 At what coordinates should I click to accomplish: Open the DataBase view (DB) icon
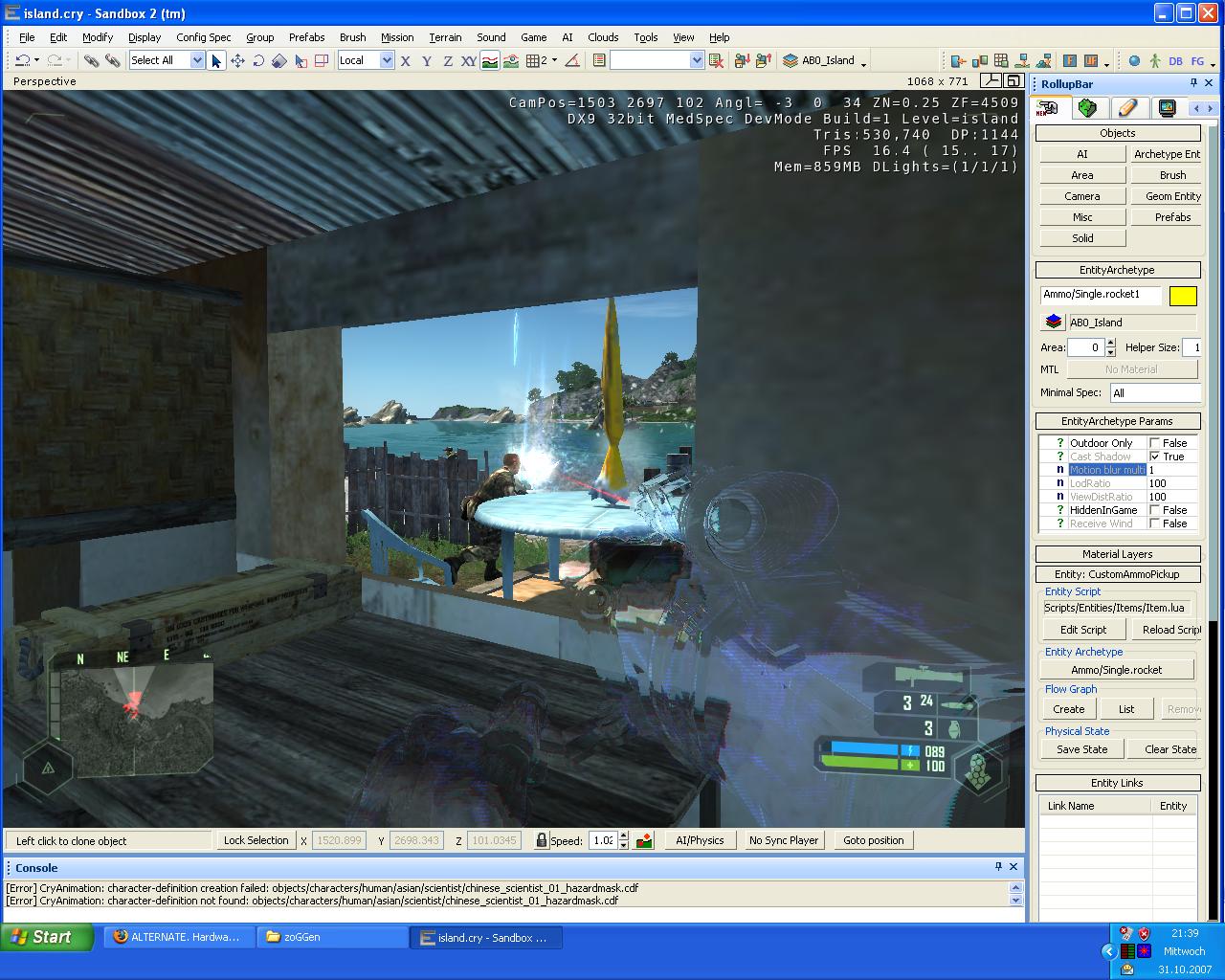pos(1176,60)
